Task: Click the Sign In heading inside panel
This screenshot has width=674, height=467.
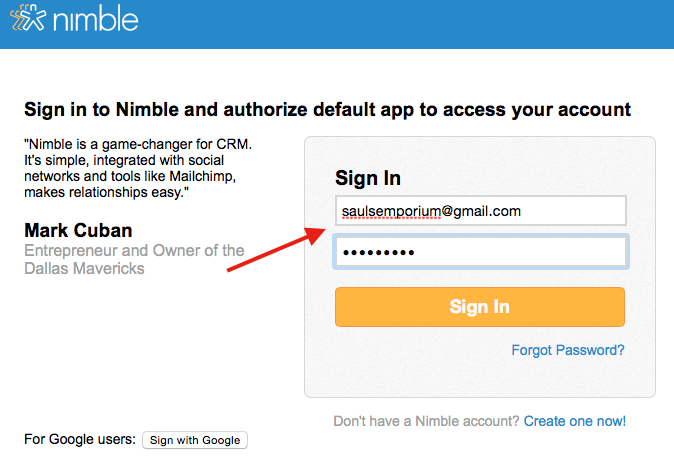Action: (368, 178)
